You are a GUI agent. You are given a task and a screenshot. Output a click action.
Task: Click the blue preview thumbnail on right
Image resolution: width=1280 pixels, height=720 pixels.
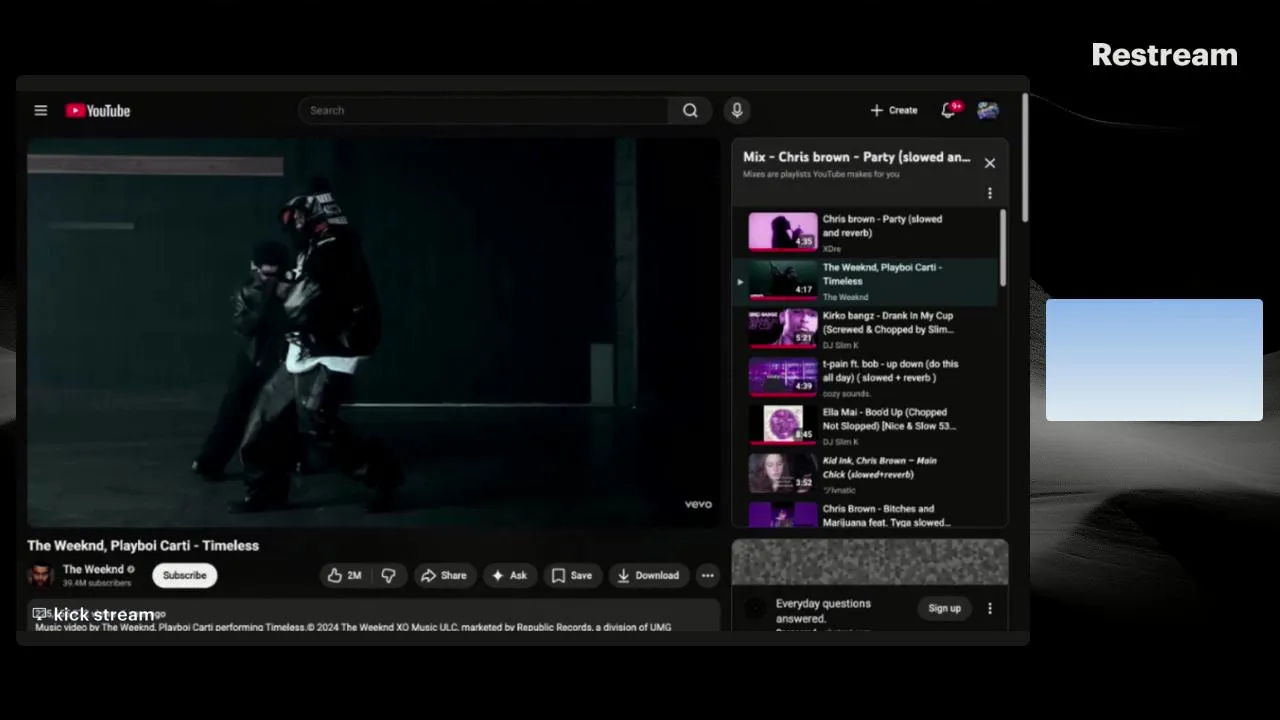pos(1154,360)
